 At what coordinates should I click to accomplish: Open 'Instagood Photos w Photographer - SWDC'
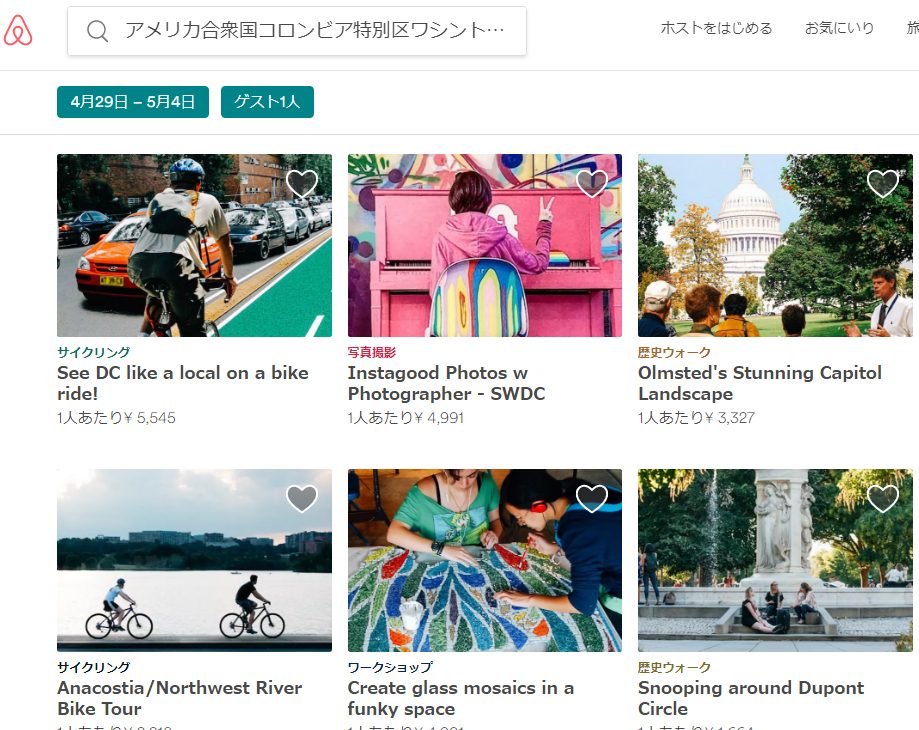click(x=447, y=383)
